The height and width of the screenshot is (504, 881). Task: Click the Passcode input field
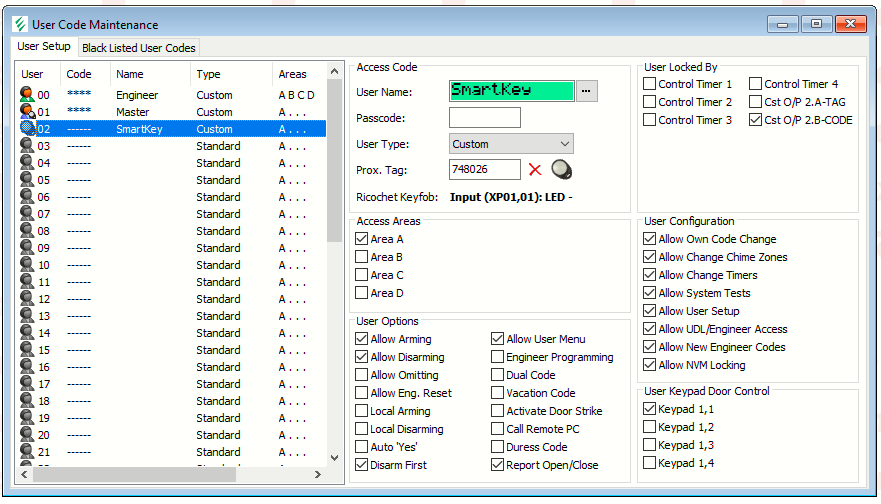pyautogui.click(x=485, y=118)
